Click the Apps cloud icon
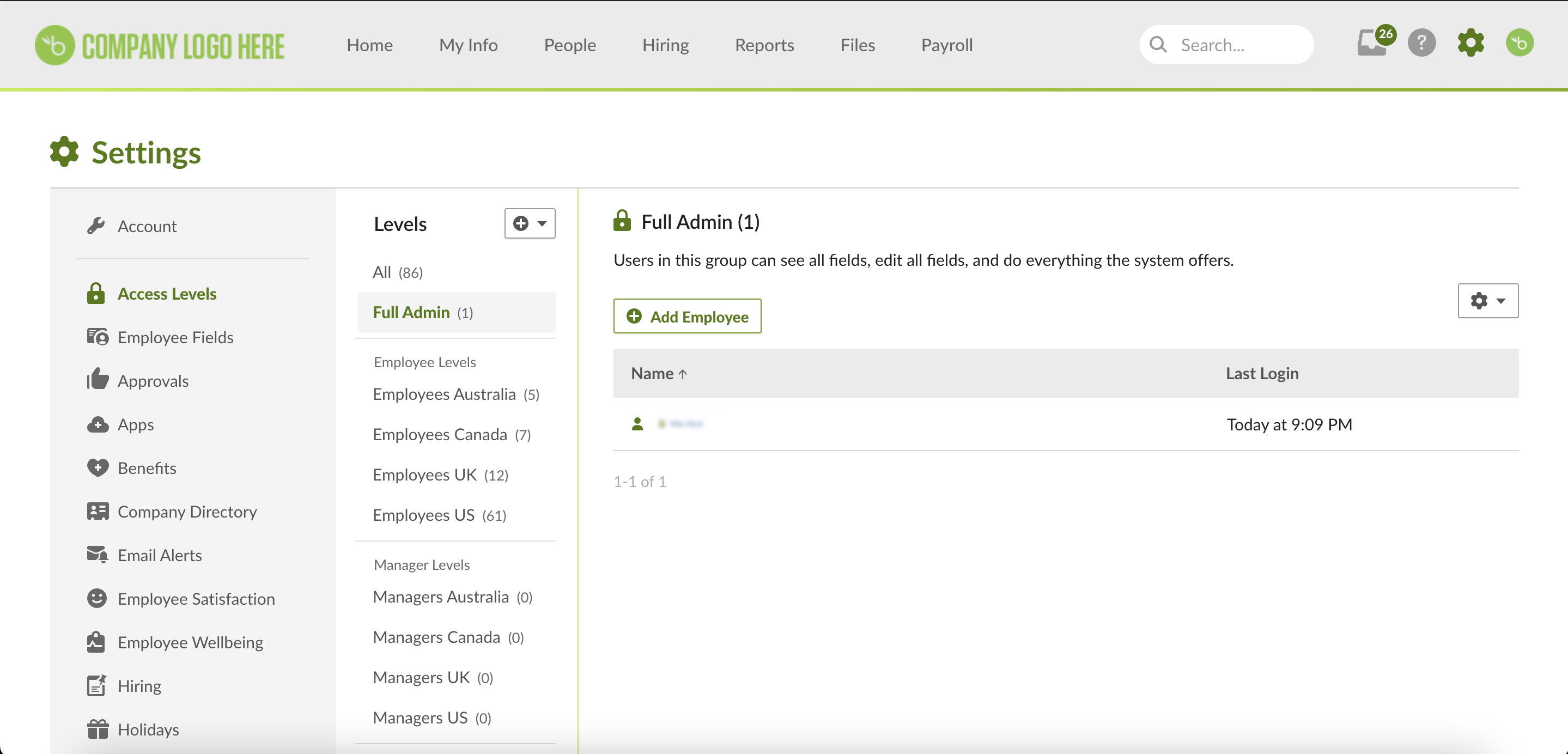Viewport: 1568px width, 754px height. click(x=97, y=424)
